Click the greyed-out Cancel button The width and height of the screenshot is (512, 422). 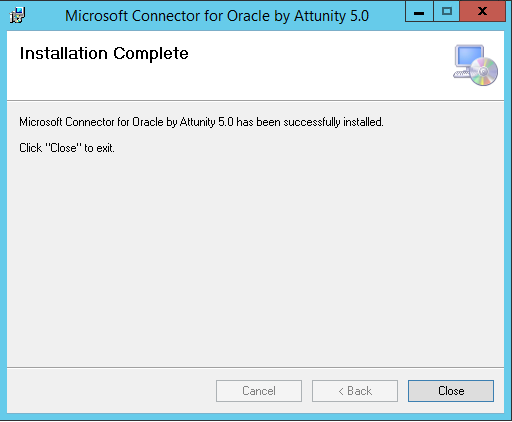[x=259, y=391]
